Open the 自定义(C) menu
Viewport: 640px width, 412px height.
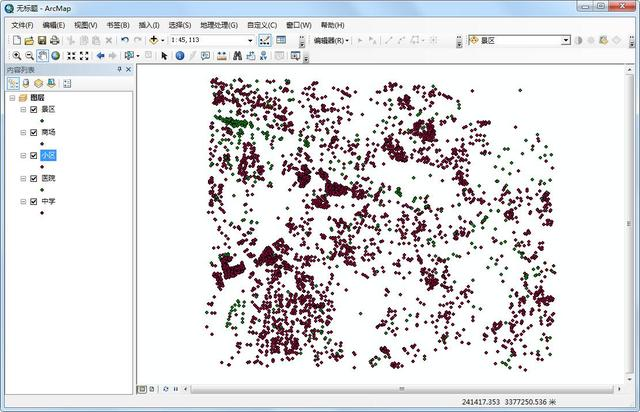tap(262, 25)
